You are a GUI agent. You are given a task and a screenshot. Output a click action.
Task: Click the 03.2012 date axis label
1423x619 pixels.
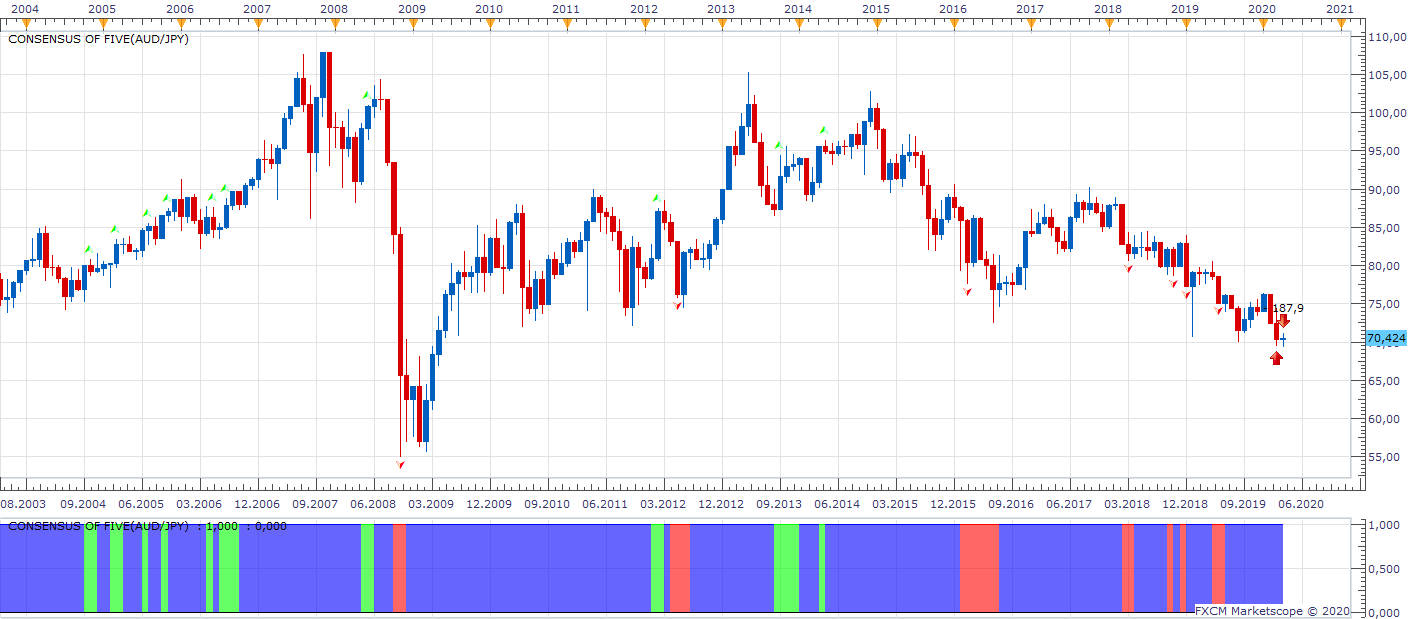[663, 505]
